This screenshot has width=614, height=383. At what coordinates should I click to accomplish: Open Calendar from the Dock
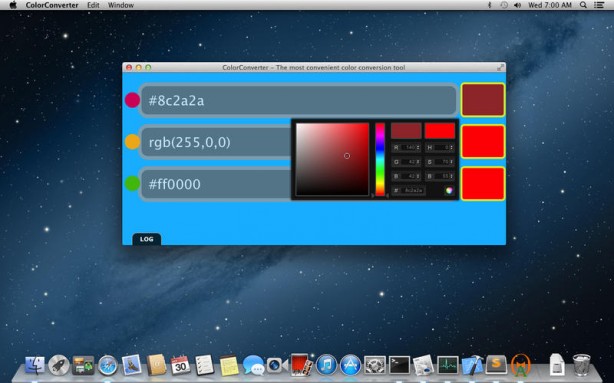coord(180,365)
